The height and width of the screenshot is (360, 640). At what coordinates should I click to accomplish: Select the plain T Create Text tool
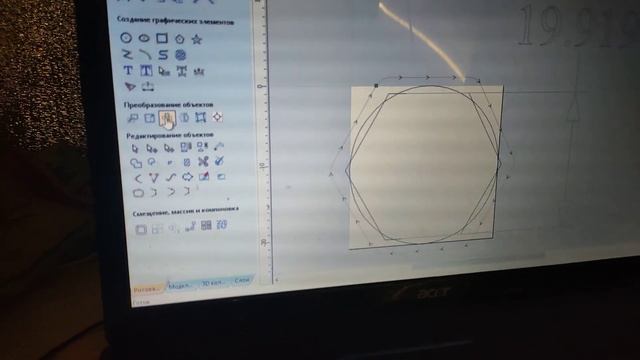[x=128, y=70]
